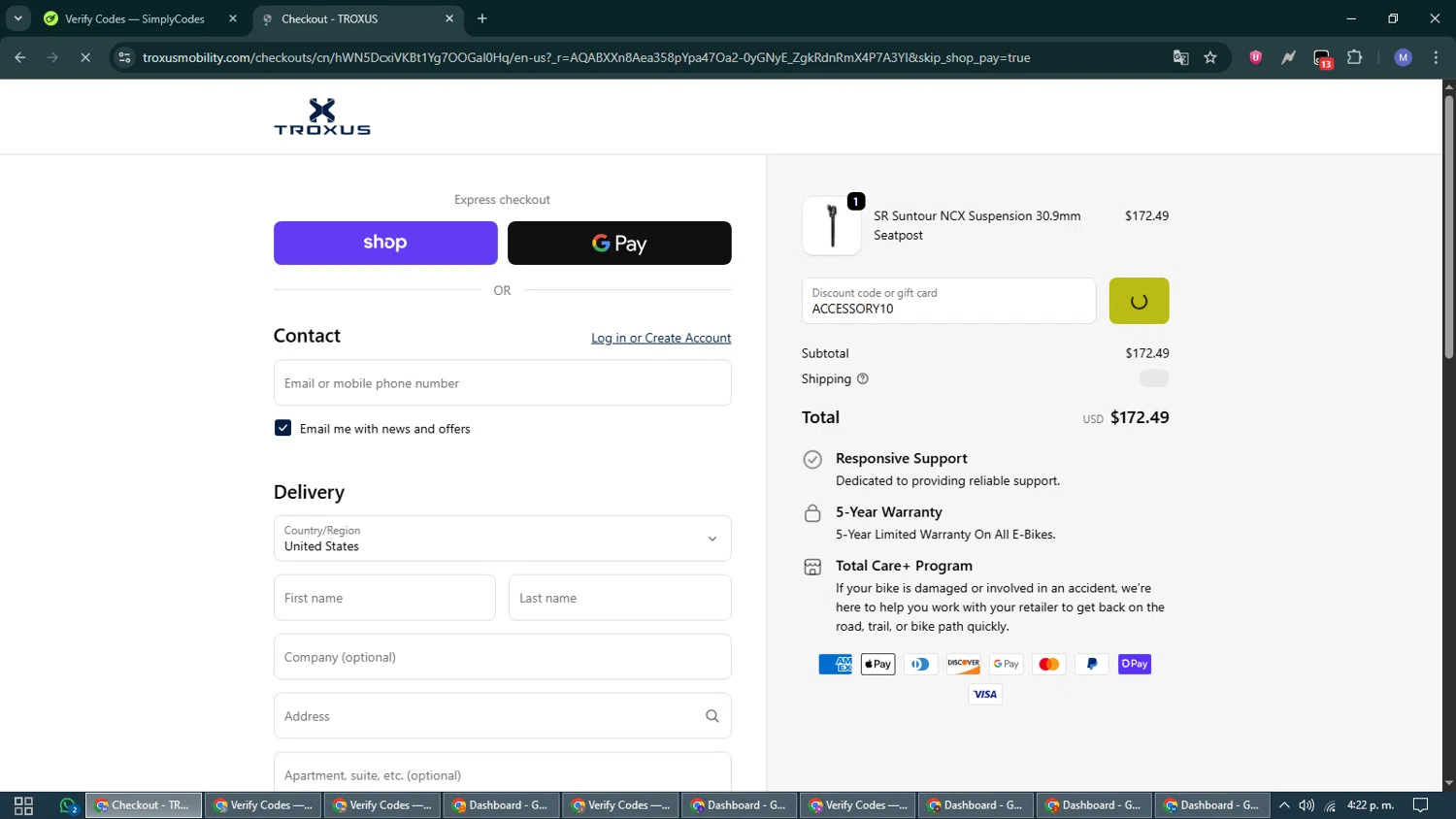Focus the Apartment, suite field
1456x819 pixels.
(x=502, y=774)
